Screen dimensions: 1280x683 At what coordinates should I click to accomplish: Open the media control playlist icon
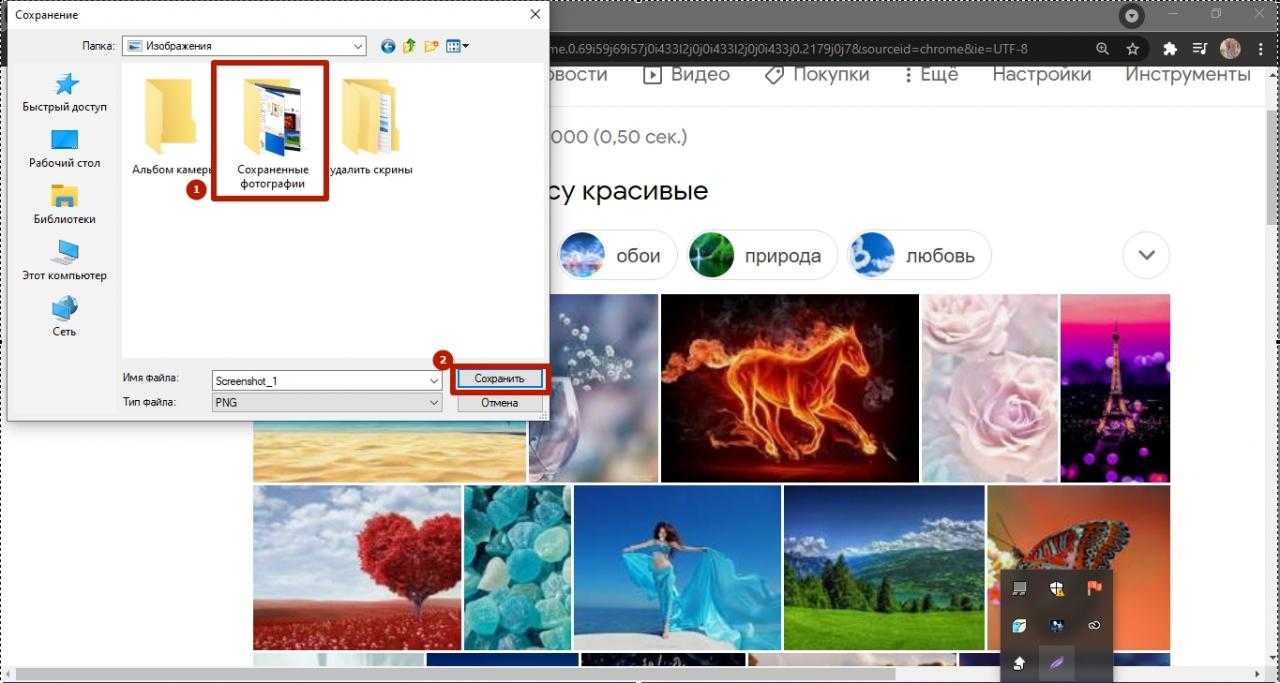(x=1200, y=48)
